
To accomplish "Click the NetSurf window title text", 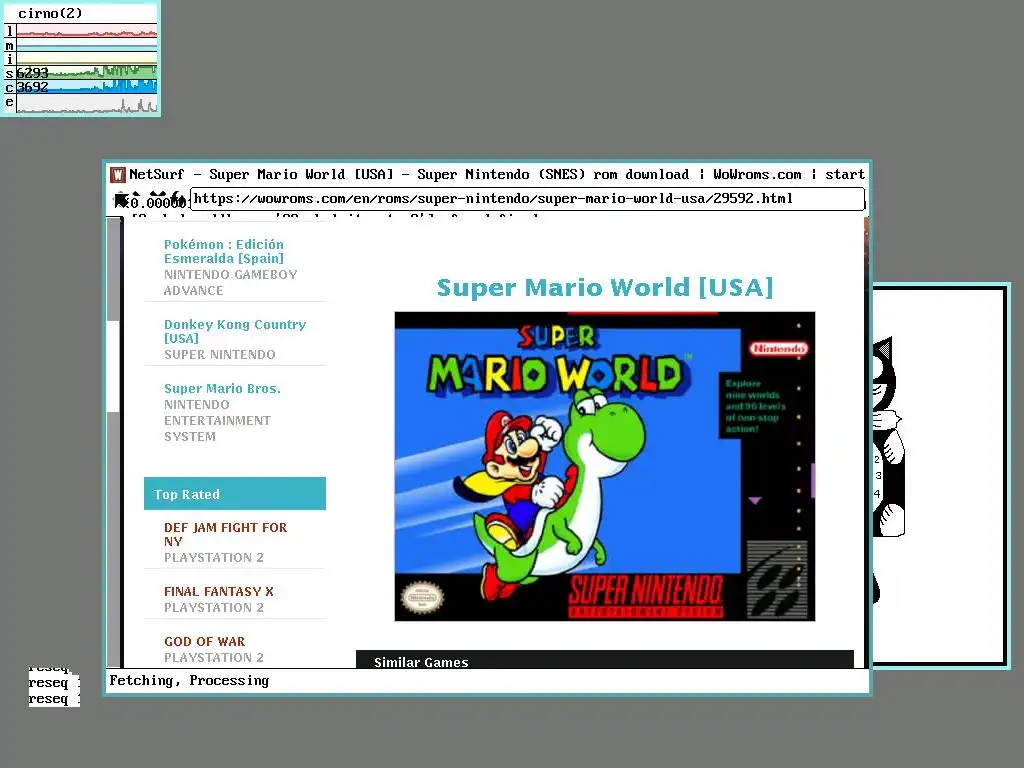I will tap(496, 174).
